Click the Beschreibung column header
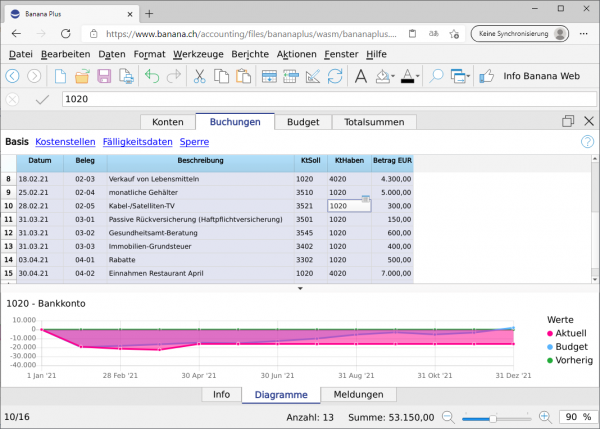This screenshot has width=600, height=429. pyautogui.click(x=201, y=161)
